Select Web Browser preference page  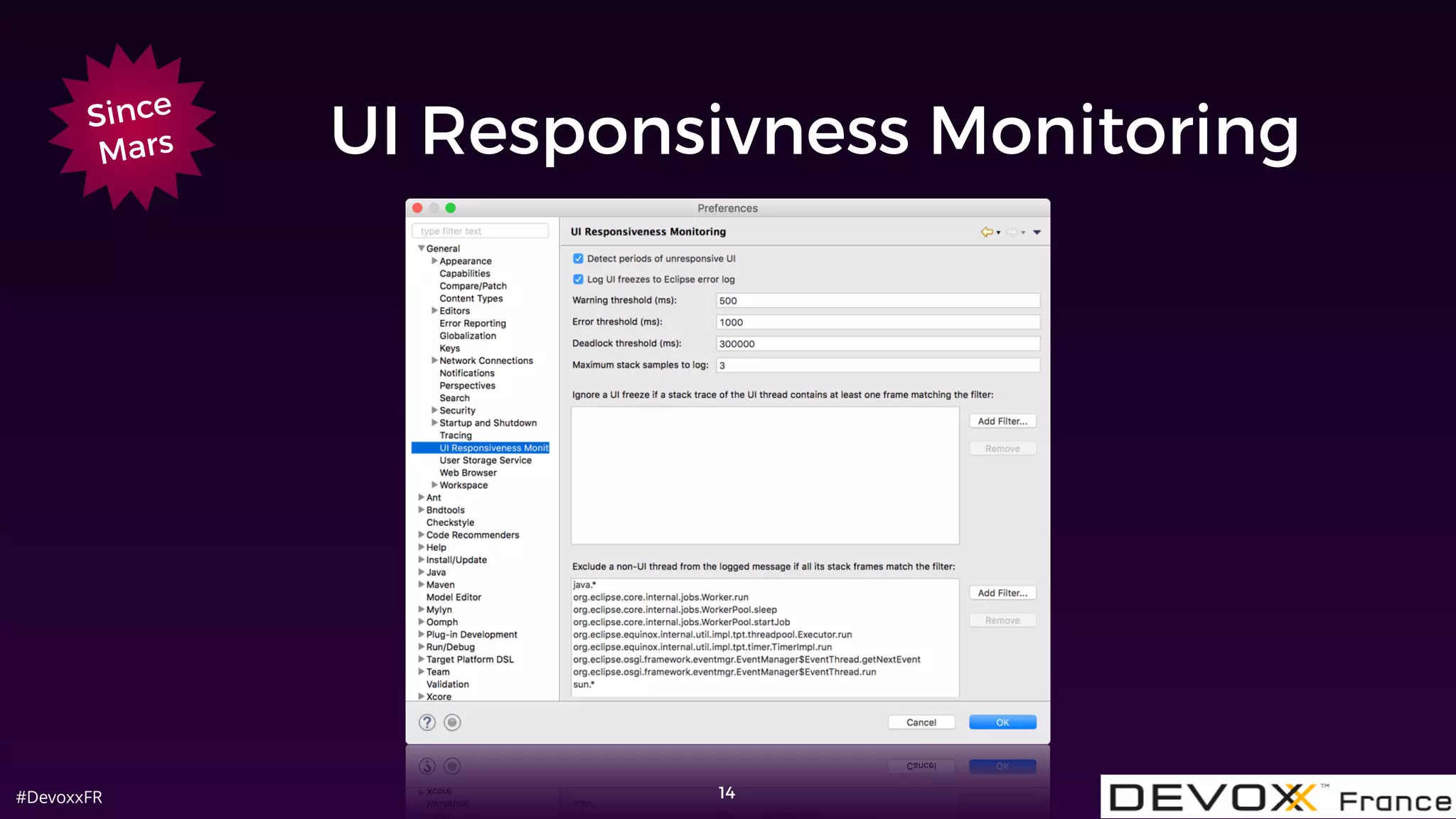coord(468,473)
